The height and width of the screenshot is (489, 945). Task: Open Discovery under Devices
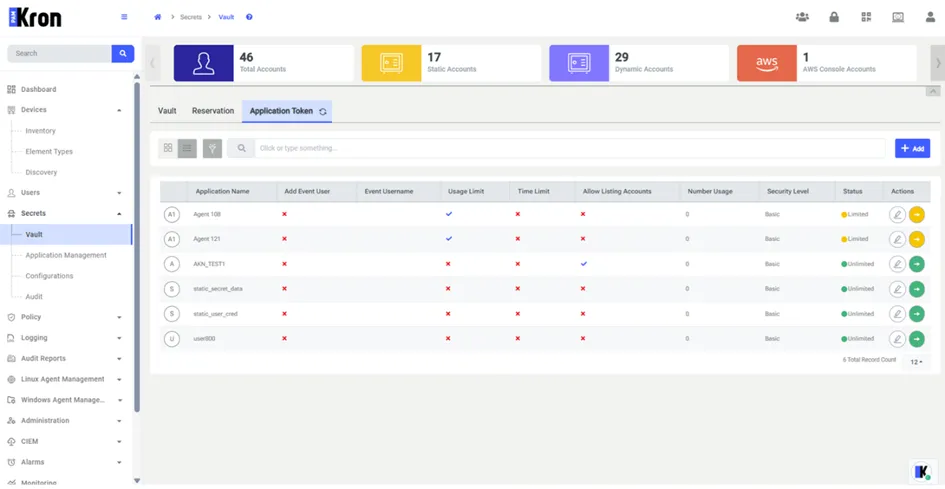tap(41, 172)
